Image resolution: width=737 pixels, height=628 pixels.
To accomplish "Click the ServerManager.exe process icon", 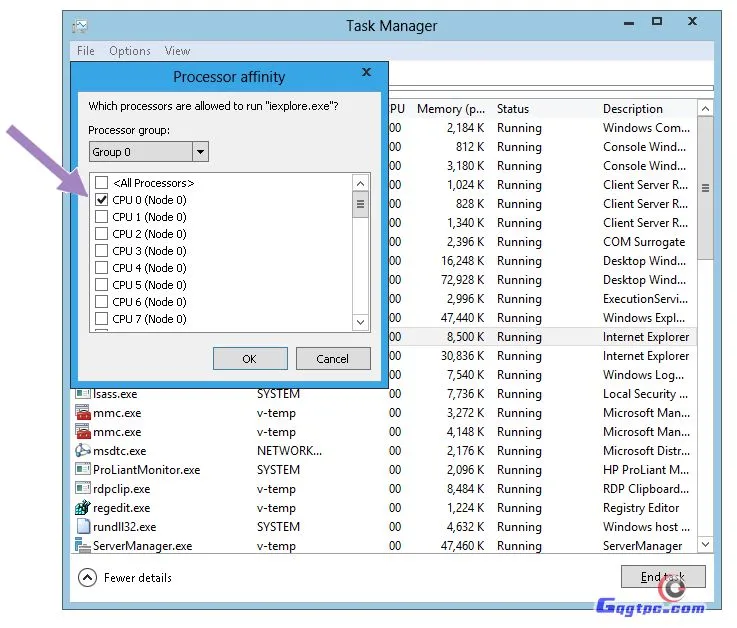I will [x=83, y=546].
